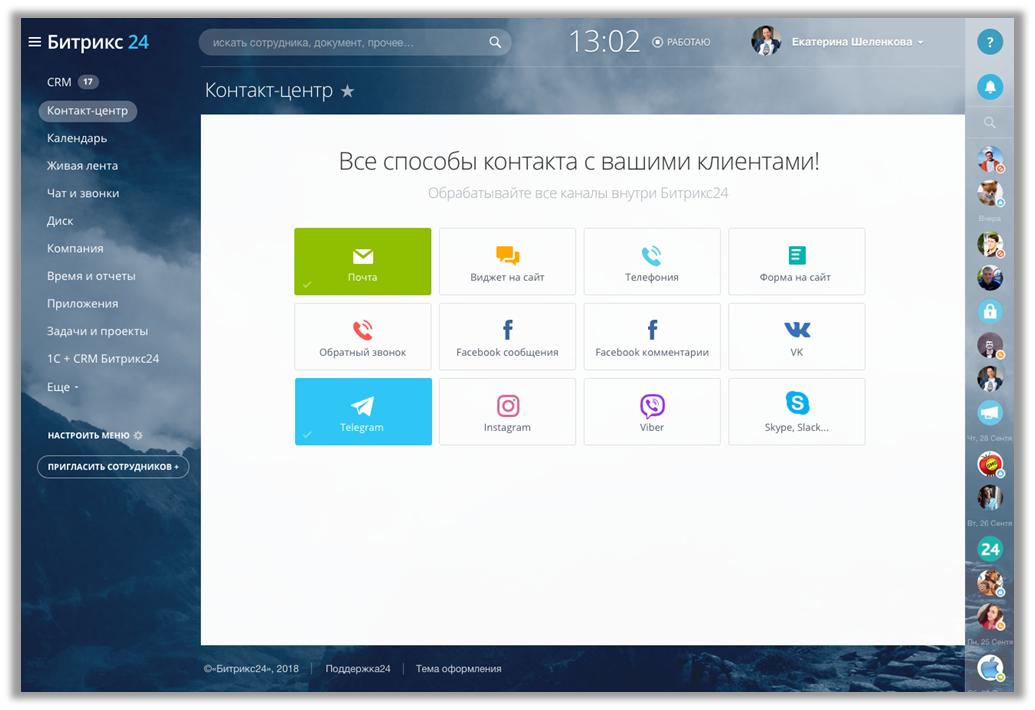
Task: Open Виджет на сайт chat tile
Action: pos(507,262)
